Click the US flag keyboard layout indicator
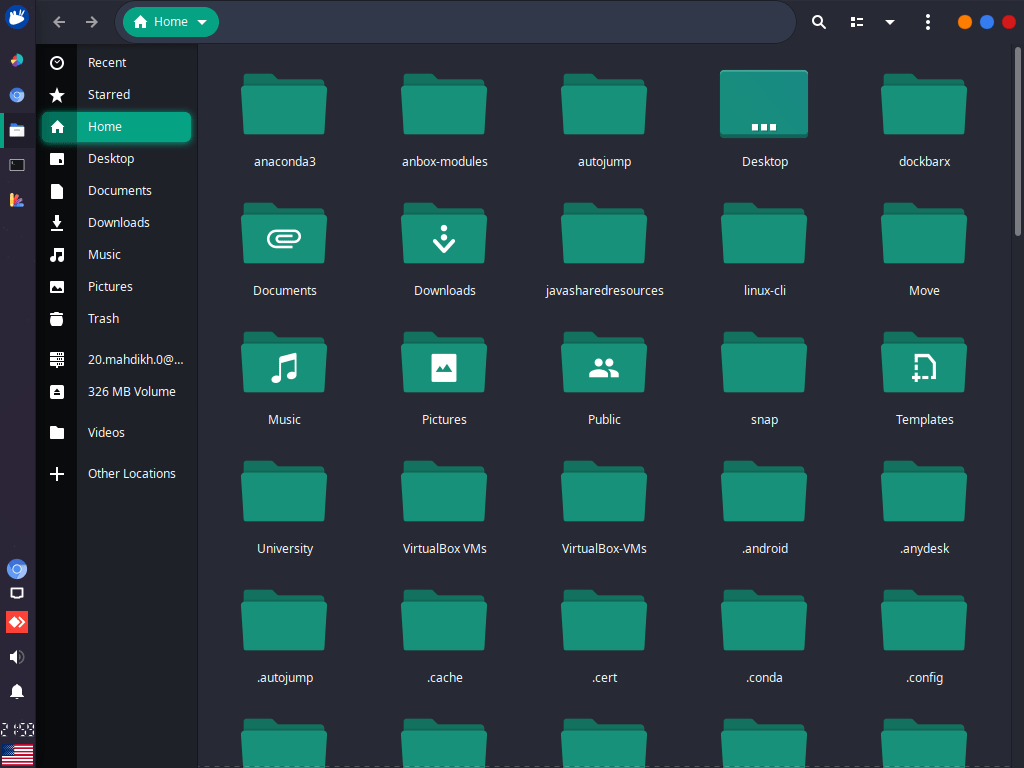This screenshot has height=768, width=1024. (16, 755)
